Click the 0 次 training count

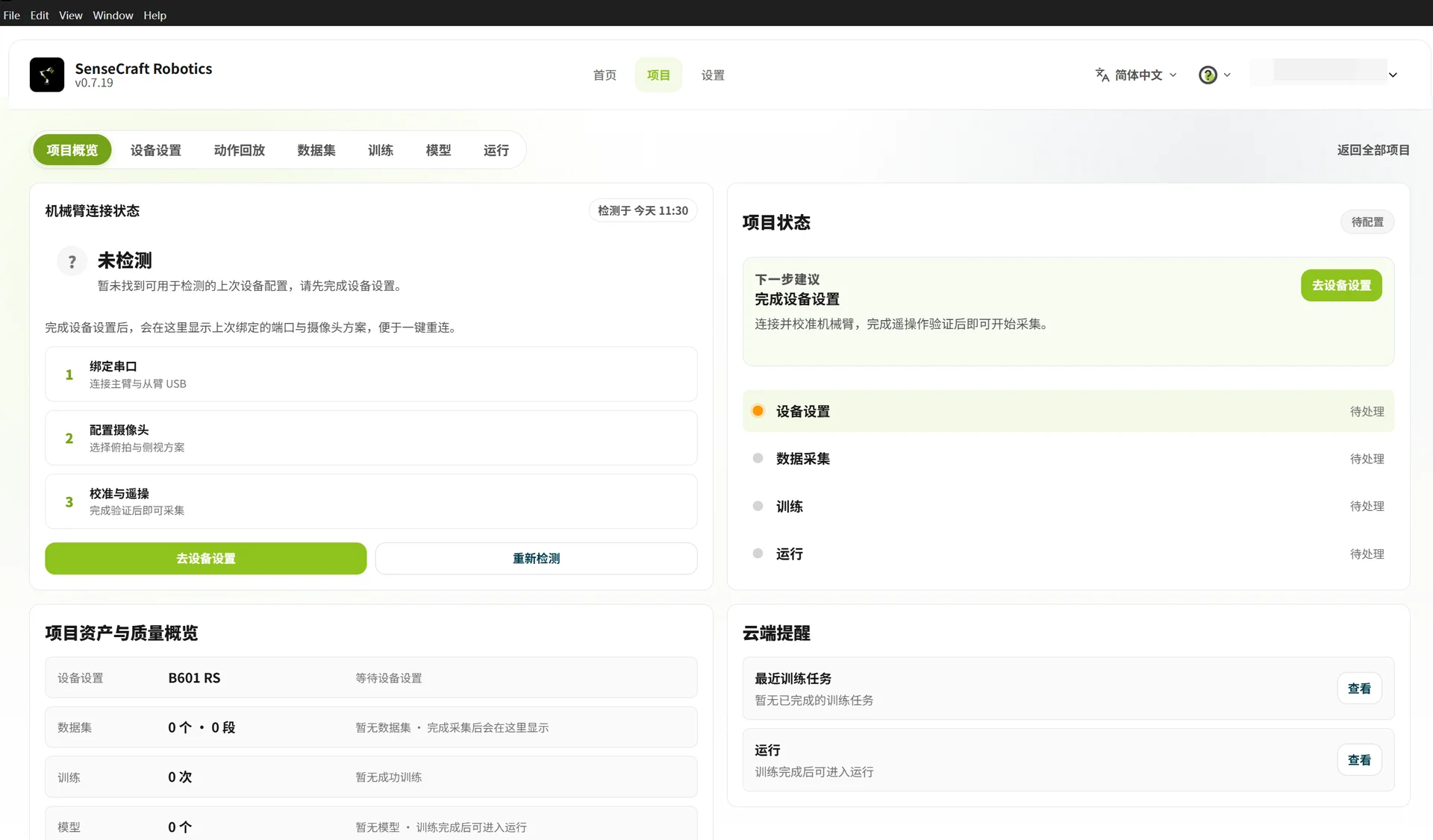(x=180, y=777)
